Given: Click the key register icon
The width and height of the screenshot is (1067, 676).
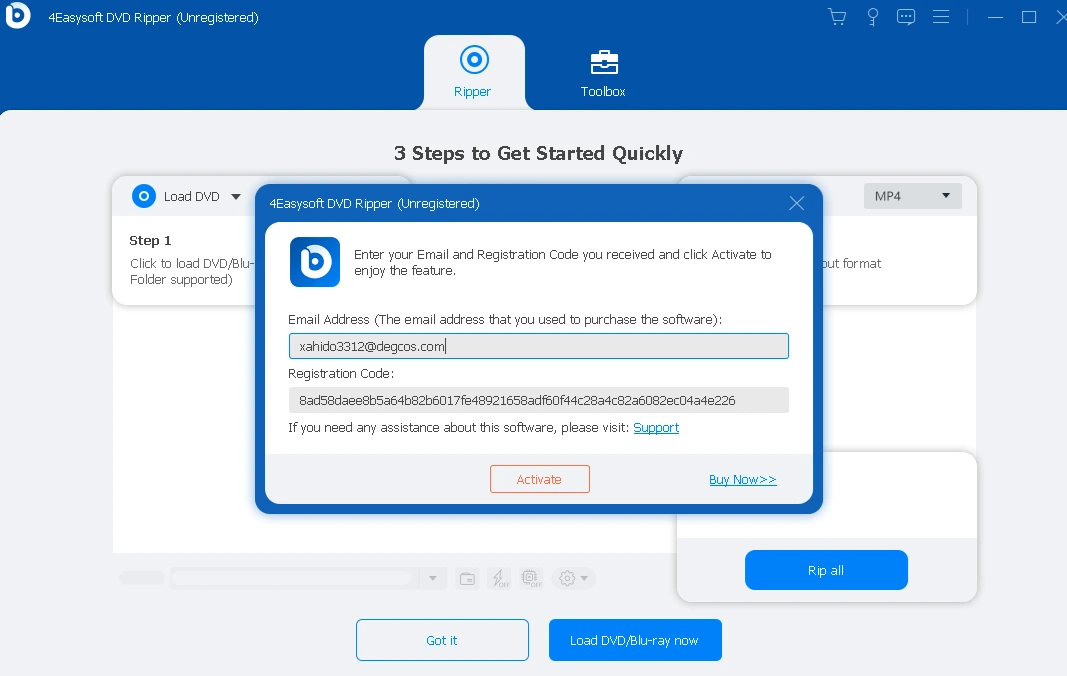Looking at the screenshot, I should tap(872, 17).
